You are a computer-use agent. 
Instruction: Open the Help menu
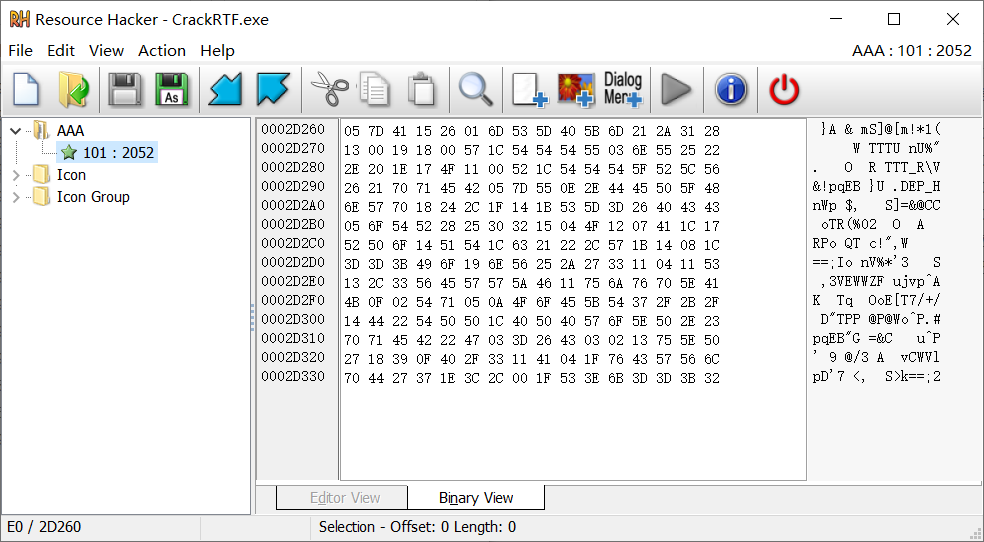click(217, 51)
